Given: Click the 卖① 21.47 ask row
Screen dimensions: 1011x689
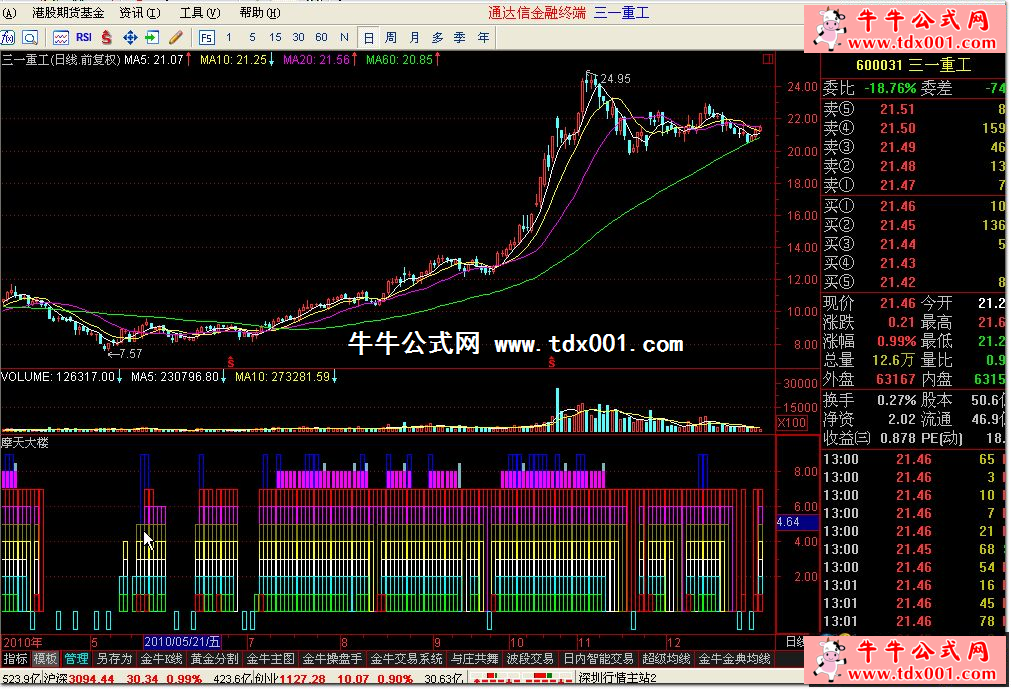Looking at the screenshot, I should (x=914, y=186).
